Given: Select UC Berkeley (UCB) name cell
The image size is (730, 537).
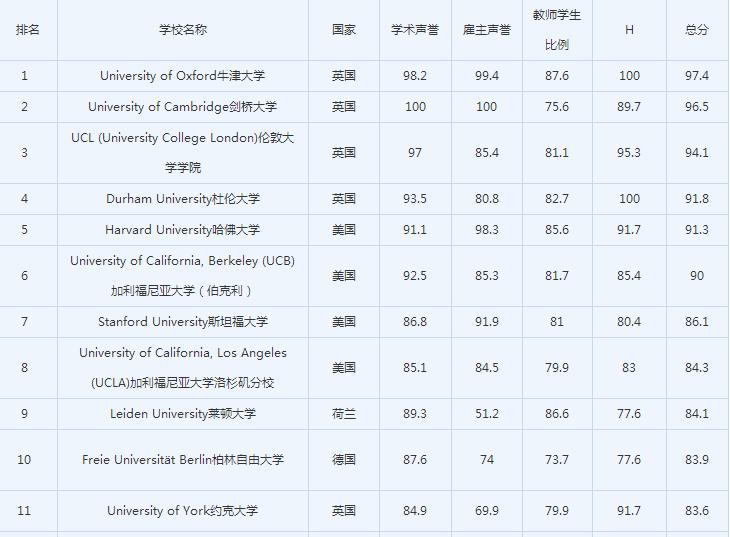Looking at the screenshot, I should (x=182, y=276).
